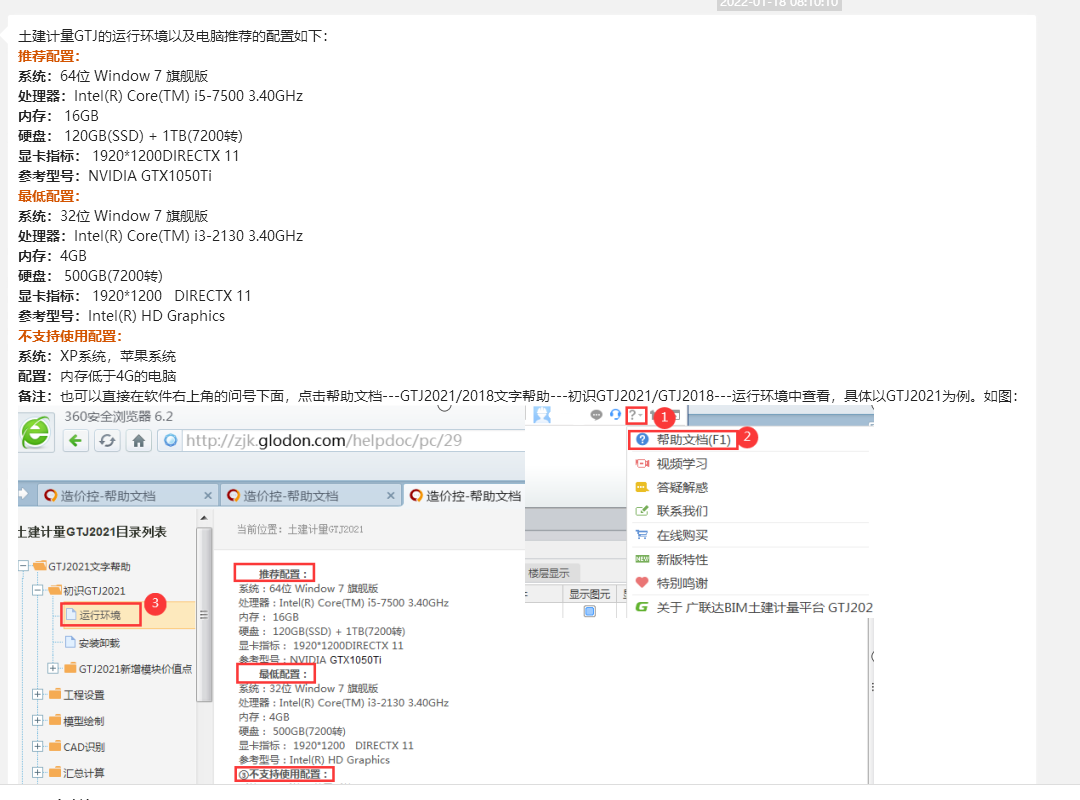Image resolution: width=1080 pixels, height=800 pixels.
Task: Expand the 模型绘制 tree node
Action: [38, 721]
